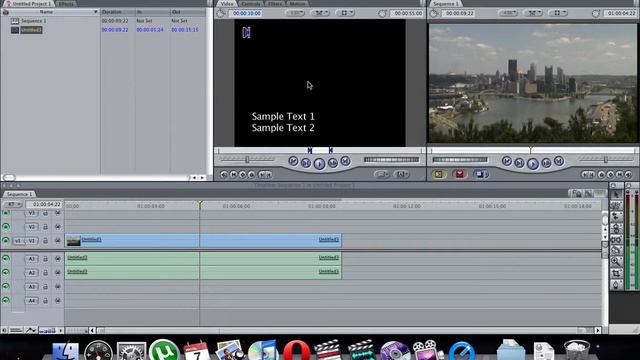Play the sequence in the Canvas

point(533,164)
